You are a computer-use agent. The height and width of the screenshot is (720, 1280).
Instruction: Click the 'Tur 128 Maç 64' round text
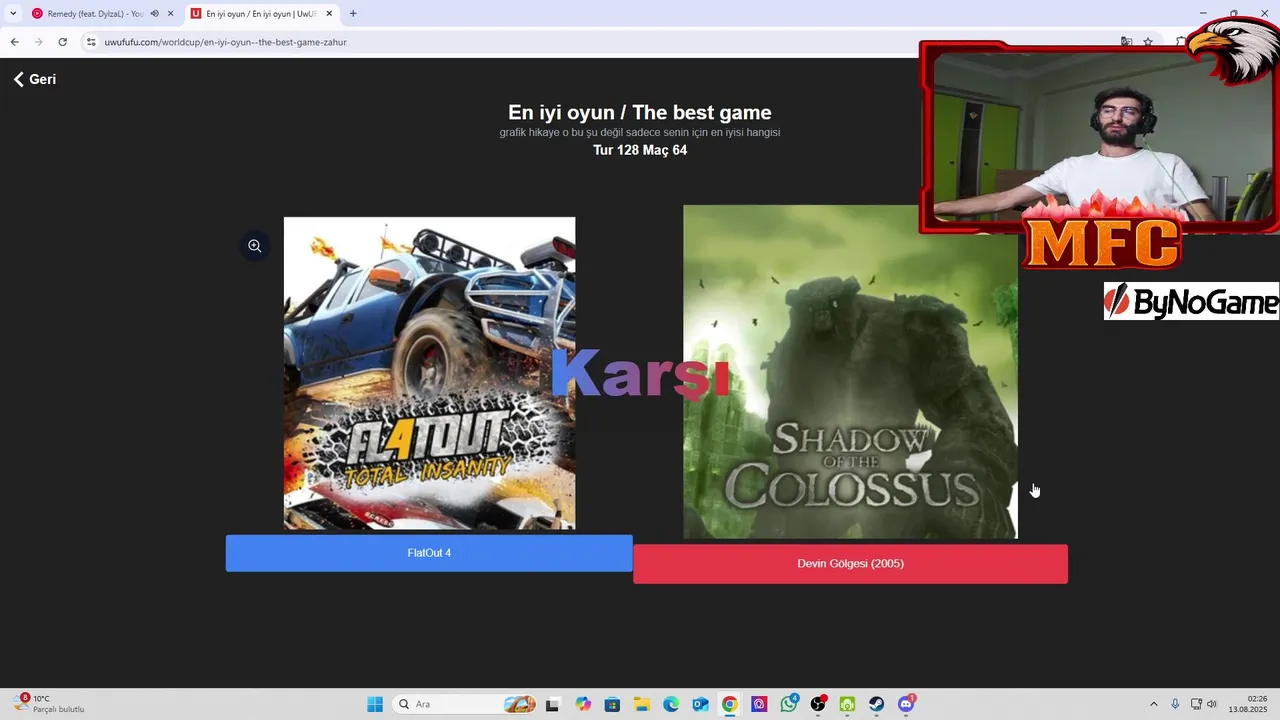coord(640,150)
